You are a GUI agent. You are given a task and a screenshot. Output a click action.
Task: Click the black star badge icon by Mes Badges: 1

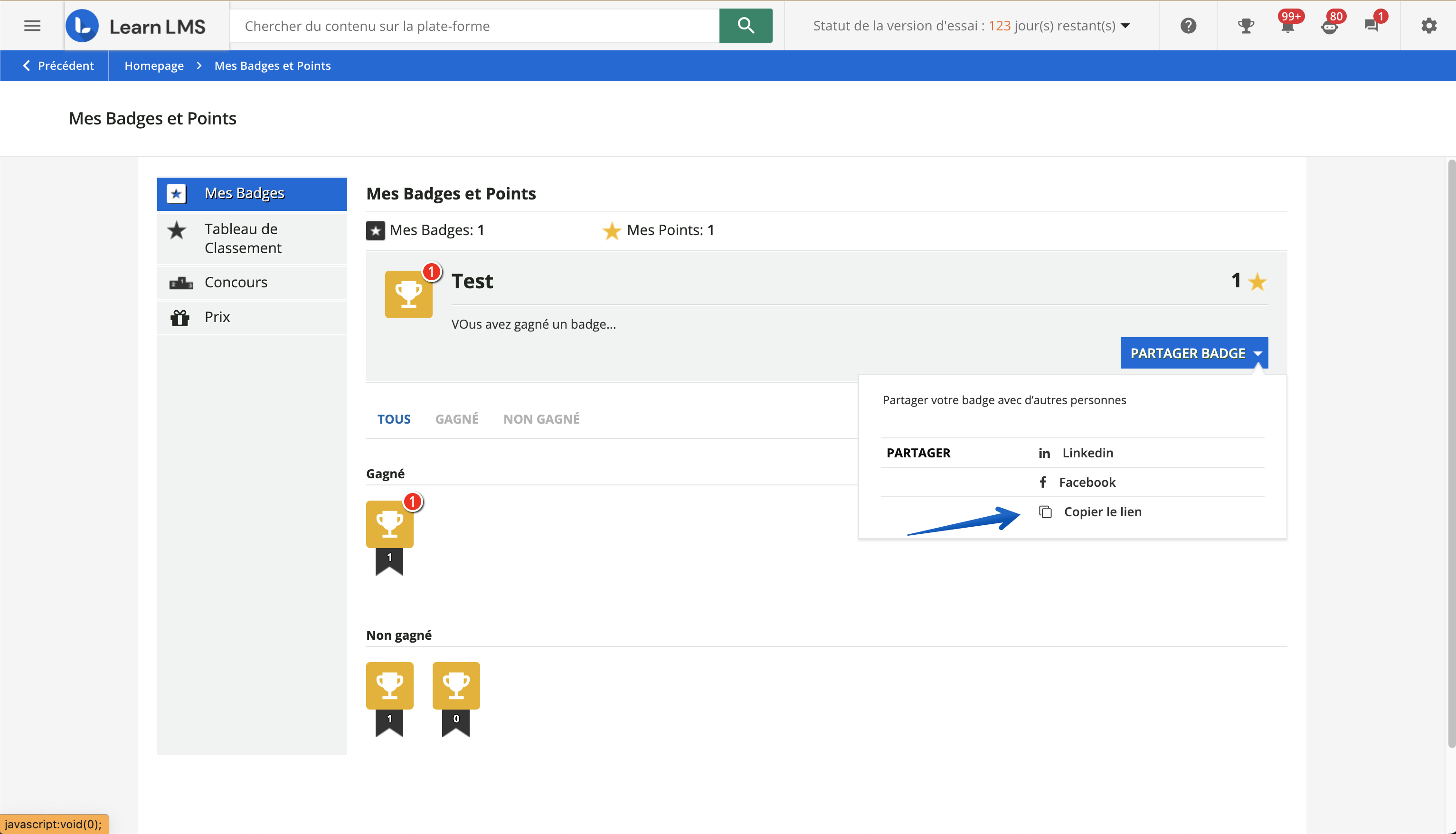coord(376,230)
